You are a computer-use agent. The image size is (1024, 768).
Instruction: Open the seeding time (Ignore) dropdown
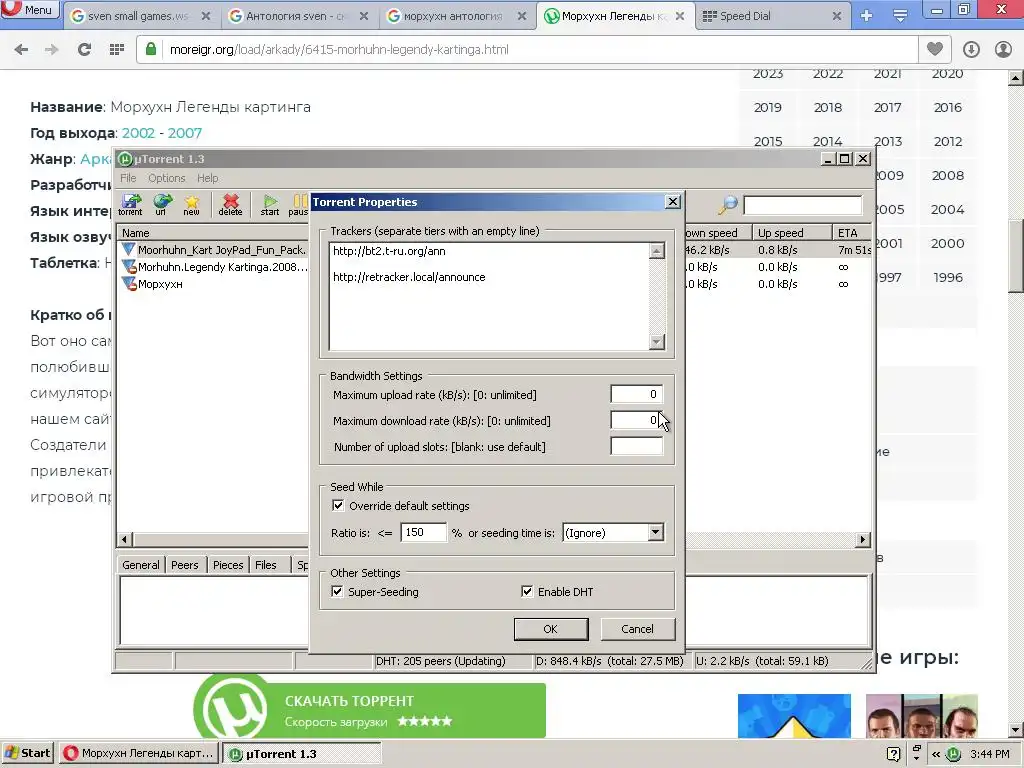655,533
